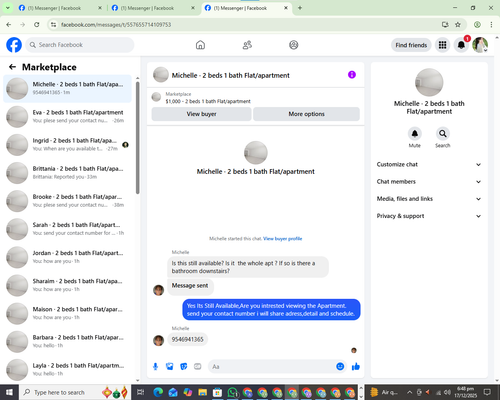The height and width of the screenshot is (400, 500).
Task: Open WhatsApp from the taskbar
Action: point(232,392)
